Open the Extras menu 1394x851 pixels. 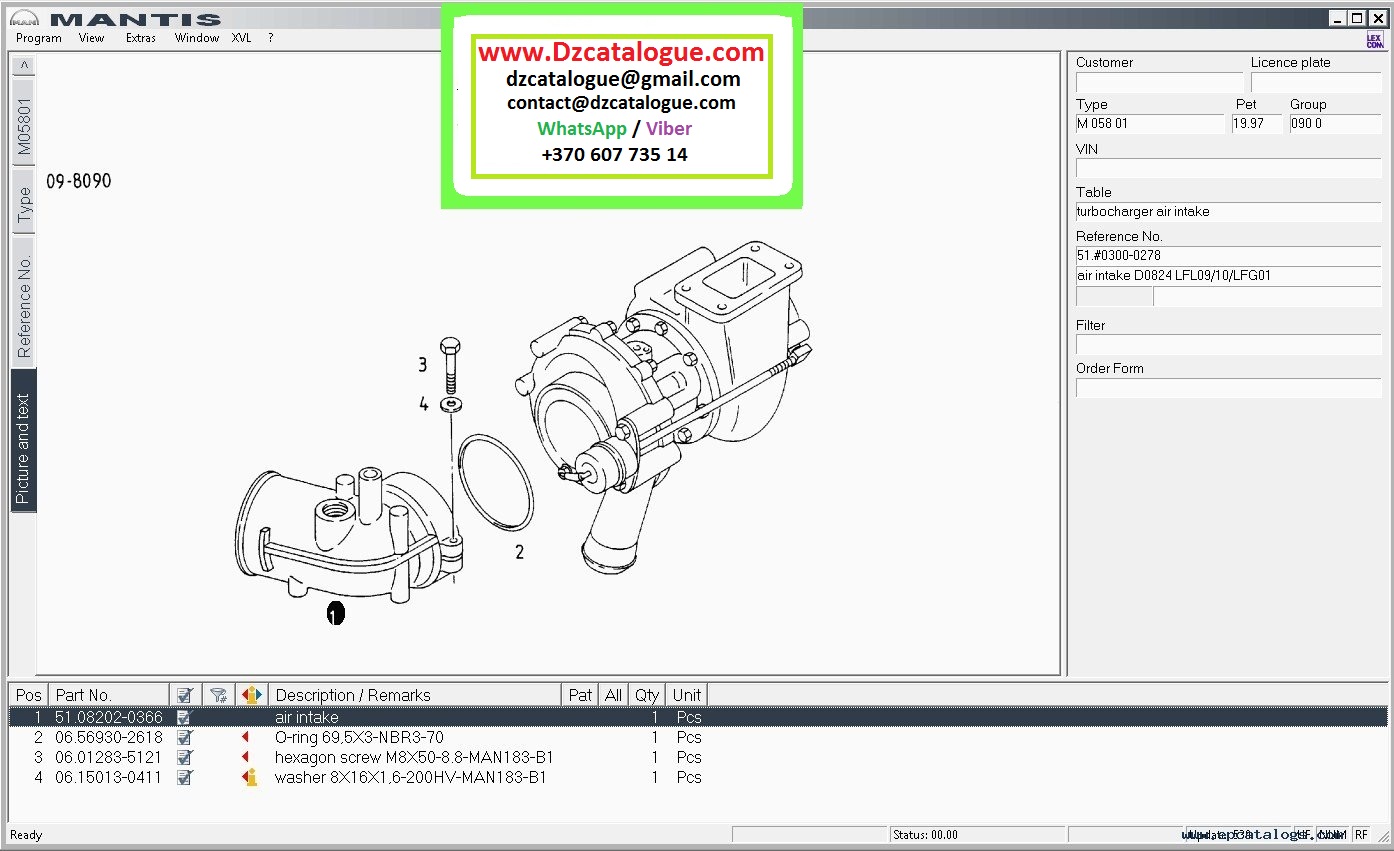click(141, 38)
